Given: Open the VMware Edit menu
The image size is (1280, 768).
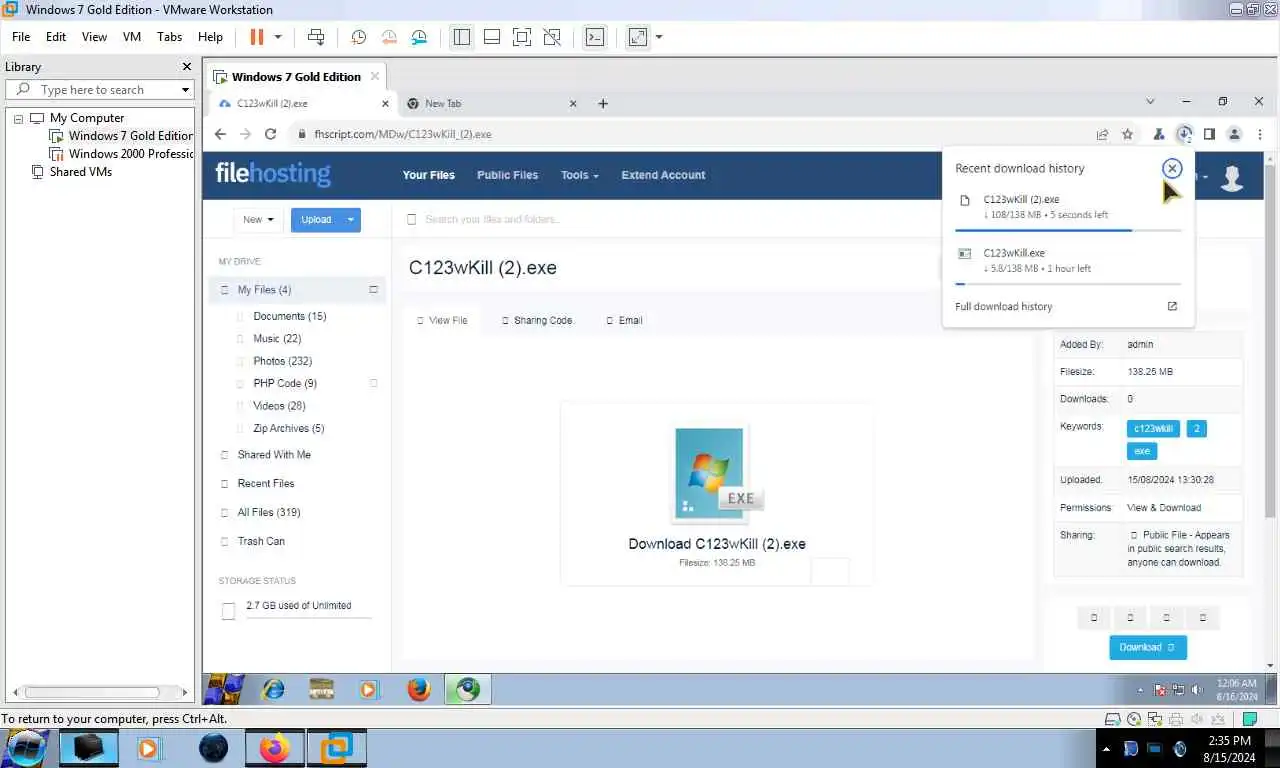Looking at the screenshot, I should tap(56, 37).
